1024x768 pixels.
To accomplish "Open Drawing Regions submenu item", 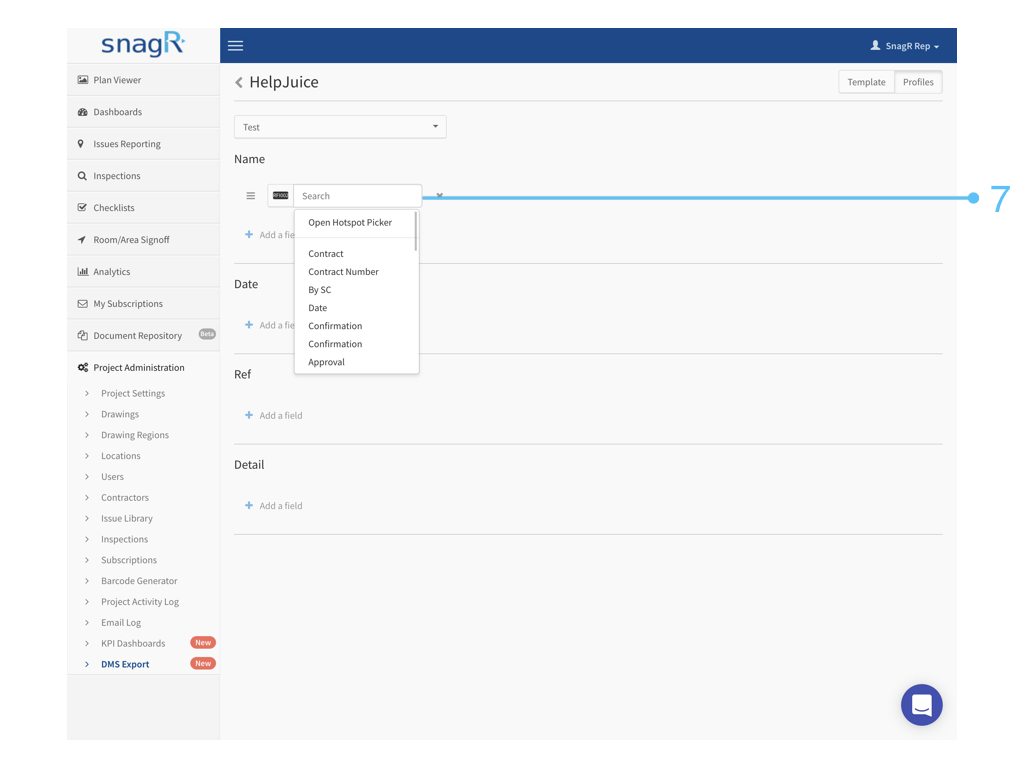I will (135, 435).
